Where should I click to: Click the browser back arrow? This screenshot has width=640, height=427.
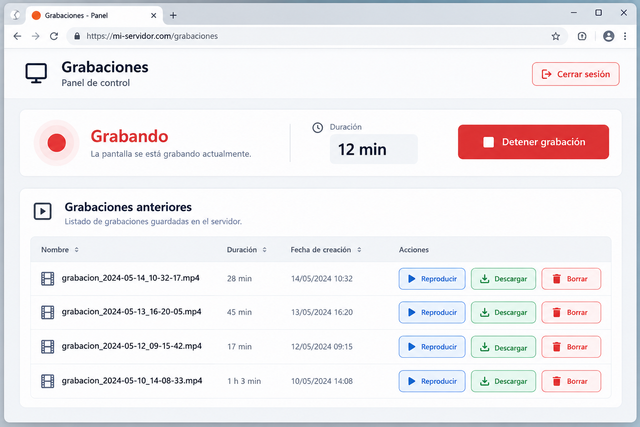click(x=17, y=36)
